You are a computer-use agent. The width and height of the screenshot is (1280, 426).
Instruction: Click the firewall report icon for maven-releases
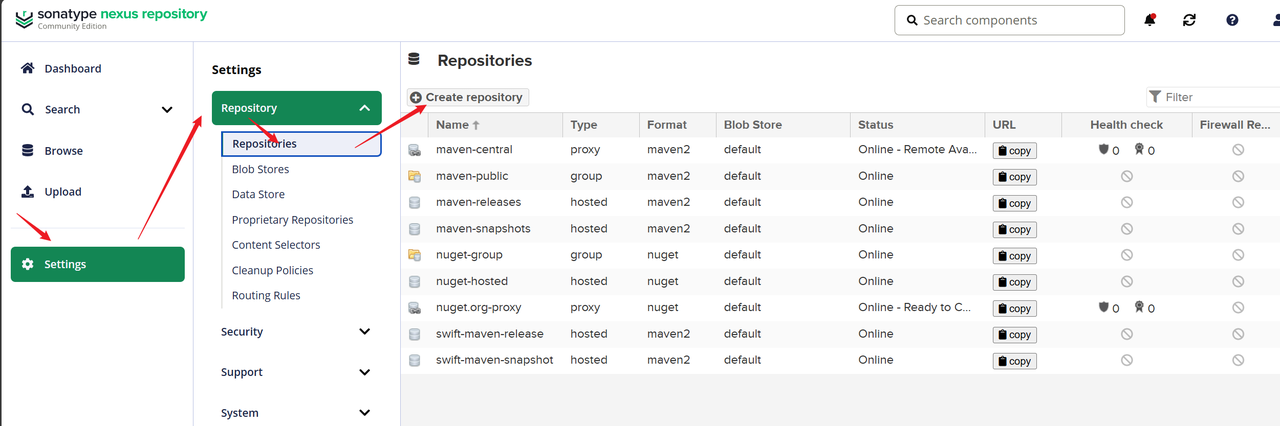tap(1237, 202)
